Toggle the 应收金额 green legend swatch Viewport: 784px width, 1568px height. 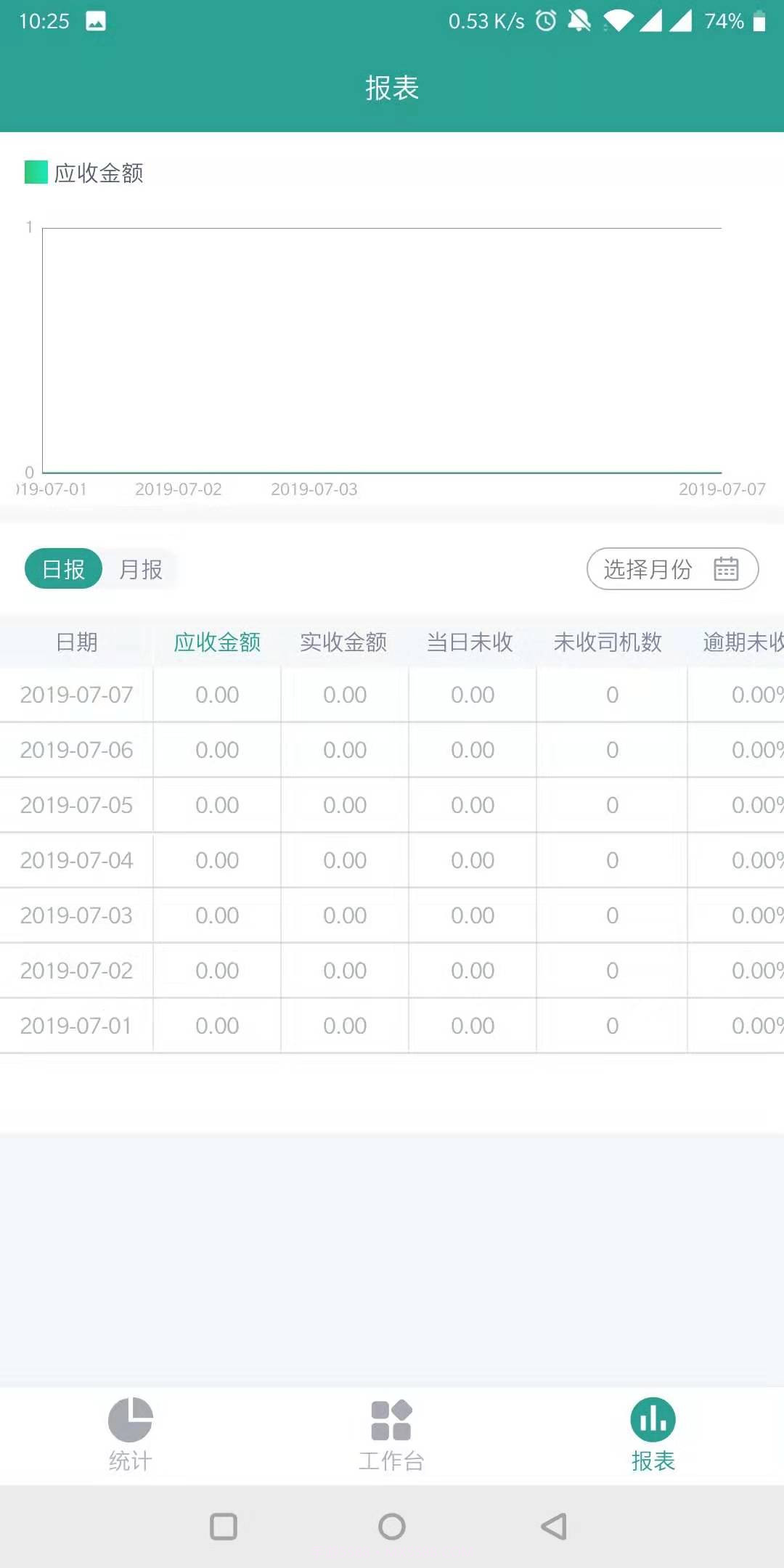tap(36, 172)
